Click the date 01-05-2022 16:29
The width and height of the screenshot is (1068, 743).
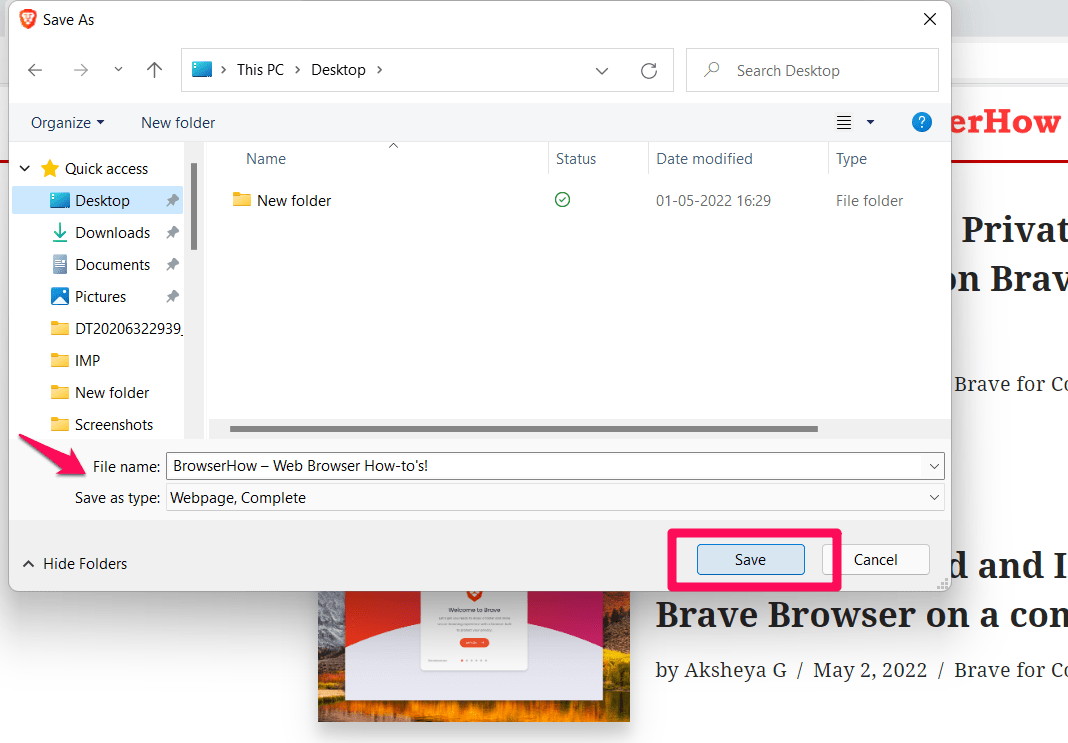[x=713, y=201]
